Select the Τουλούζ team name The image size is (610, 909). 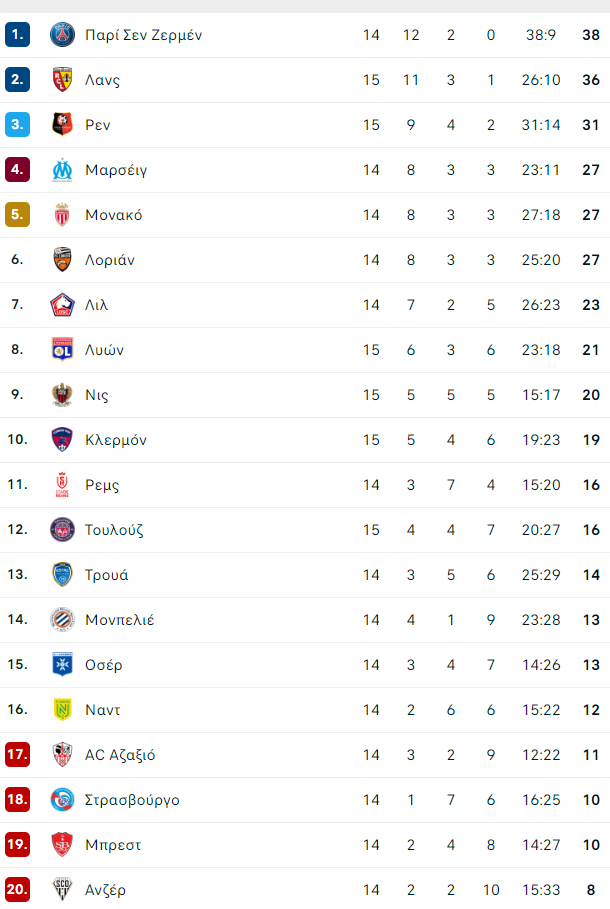pos(114,530)
